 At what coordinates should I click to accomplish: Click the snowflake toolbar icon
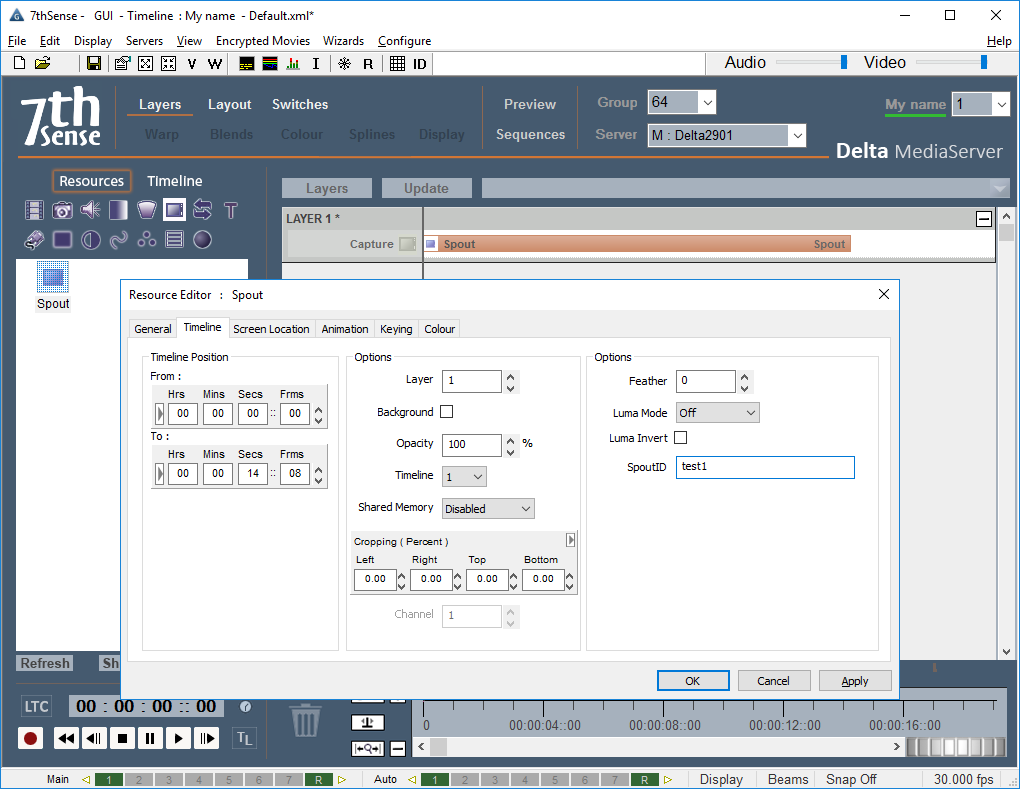pos(345,64)
